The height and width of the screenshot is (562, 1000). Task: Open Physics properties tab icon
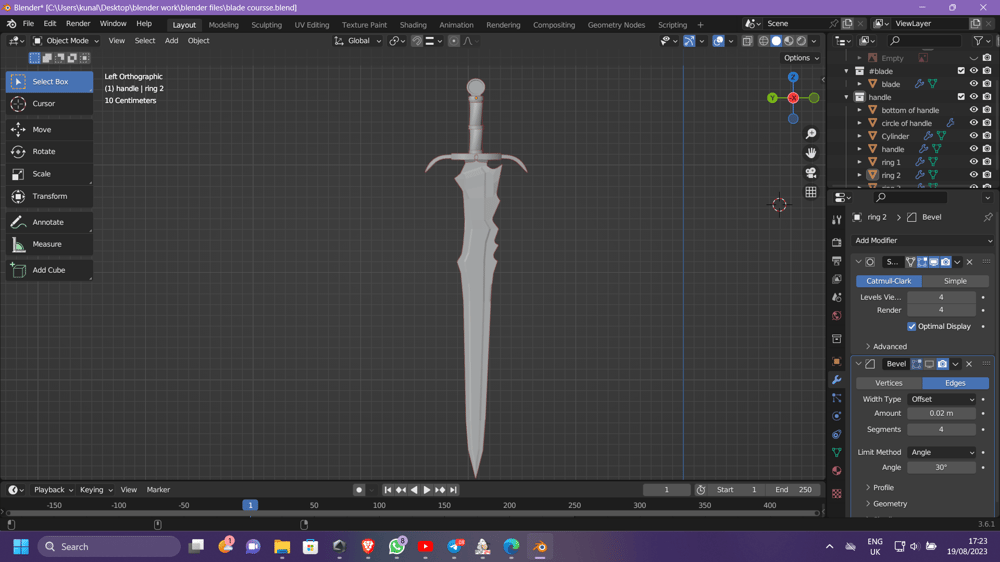click(x=837, y=416)
